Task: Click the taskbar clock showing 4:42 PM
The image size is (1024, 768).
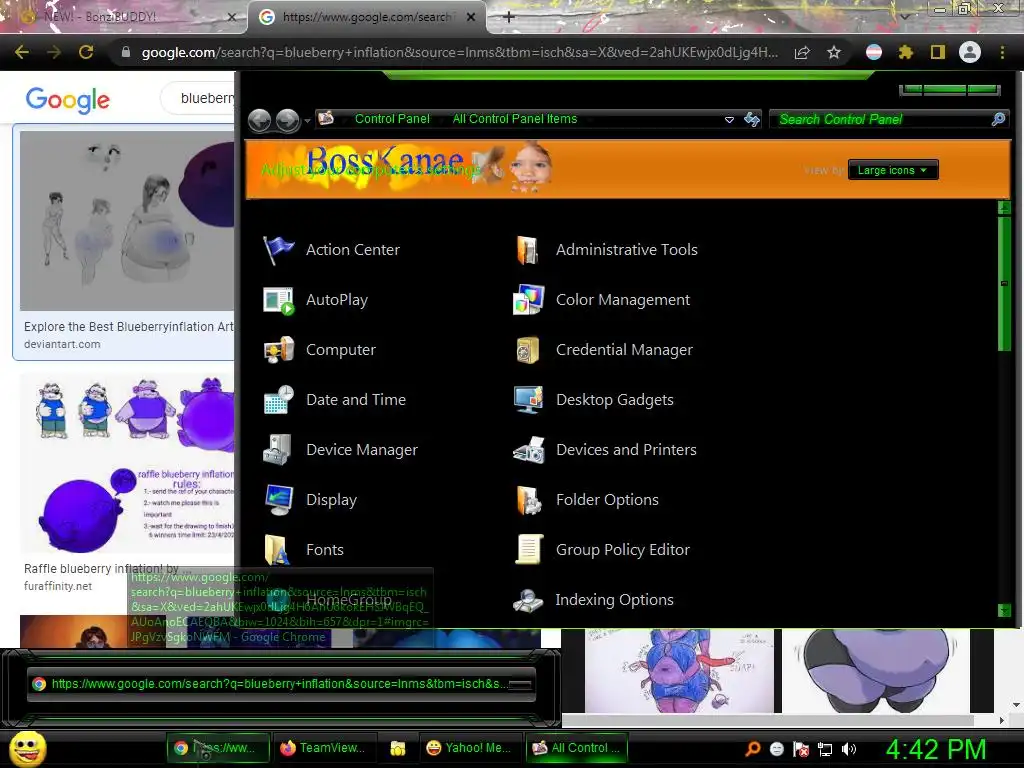Action: pos(936,749)
